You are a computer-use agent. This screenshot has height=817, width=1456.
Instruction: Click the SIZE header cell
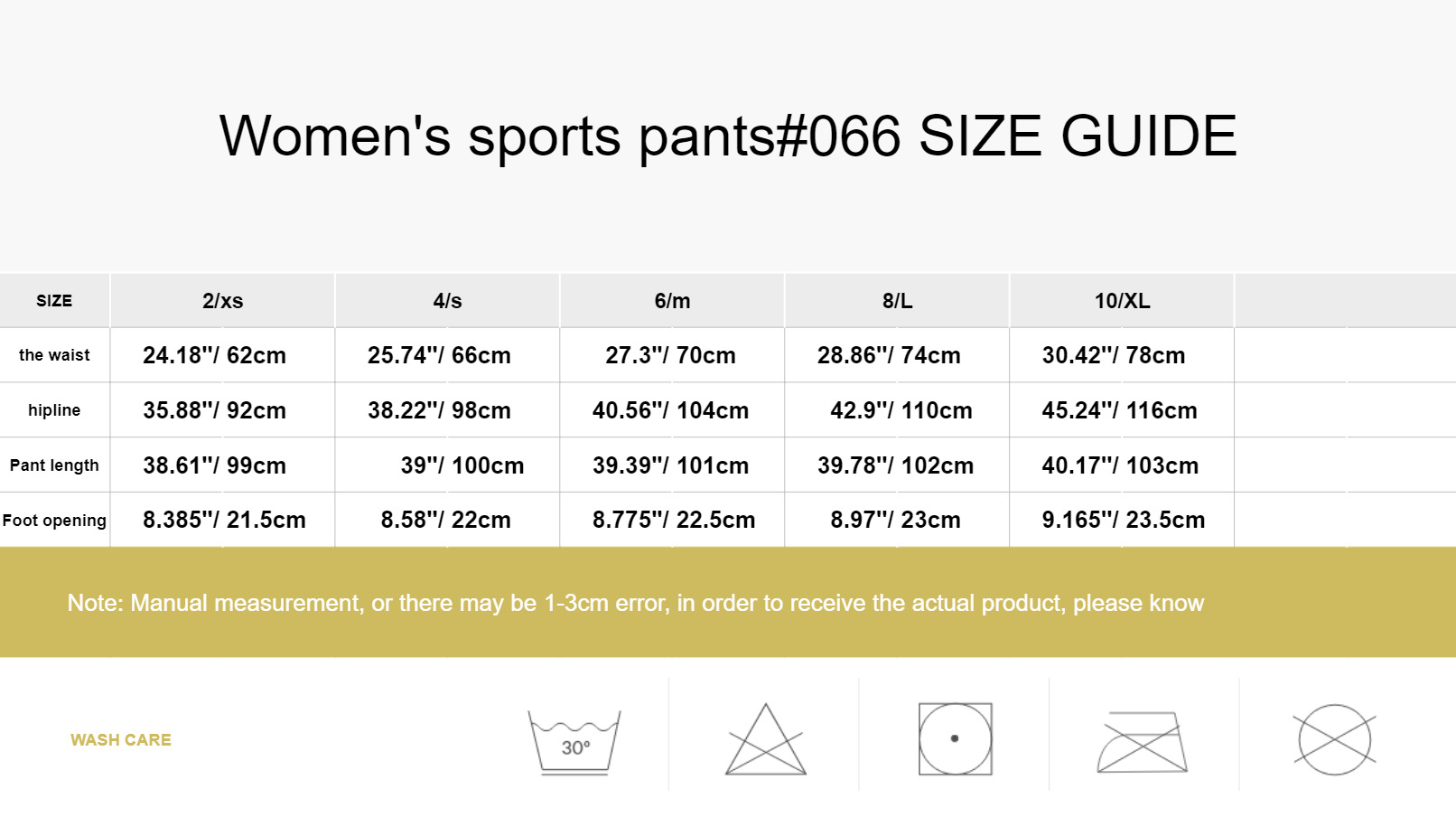[x=54, y=301]
